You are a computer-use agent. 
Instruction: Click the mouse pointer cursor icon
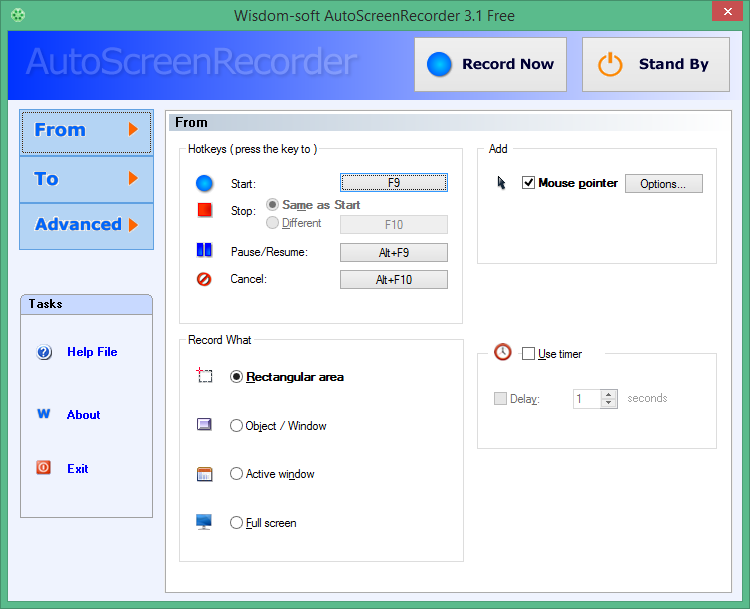pos(501,183)
